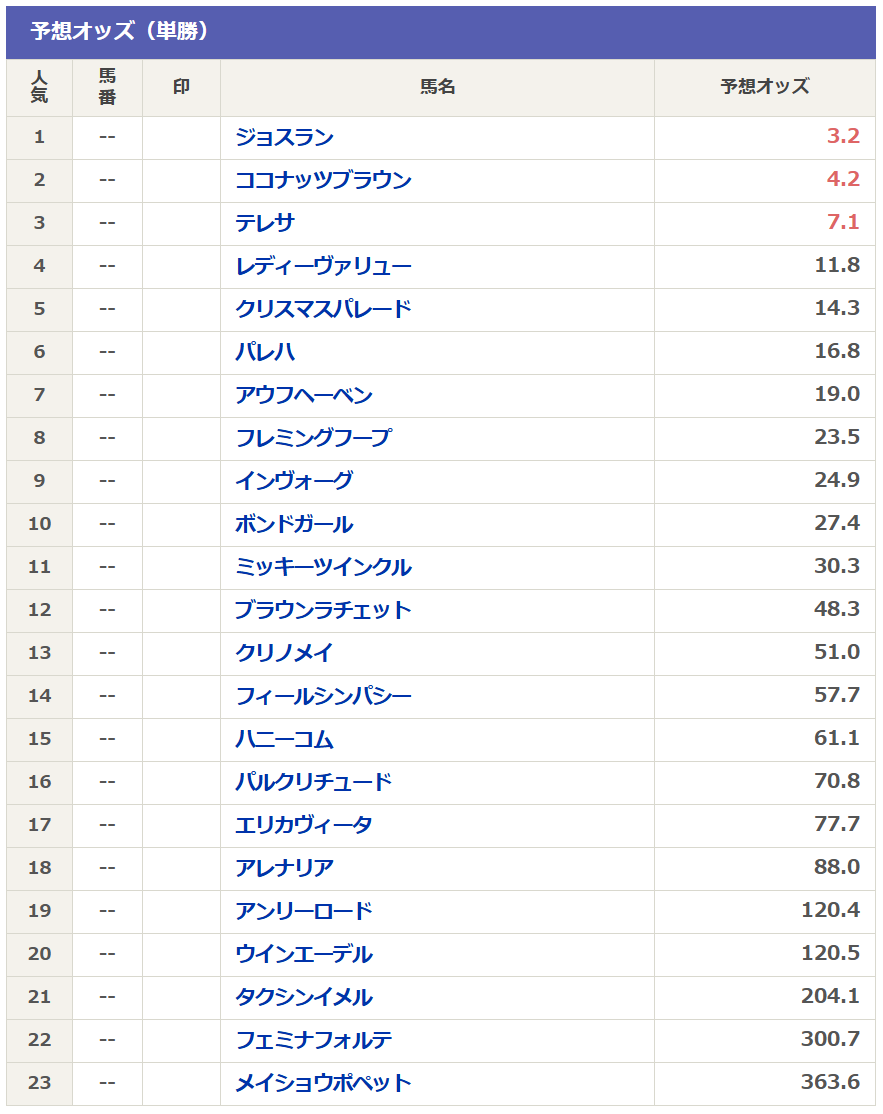Open クリスマスパレード link
This screenshot has height=1114, width=883.
[323, 309]
